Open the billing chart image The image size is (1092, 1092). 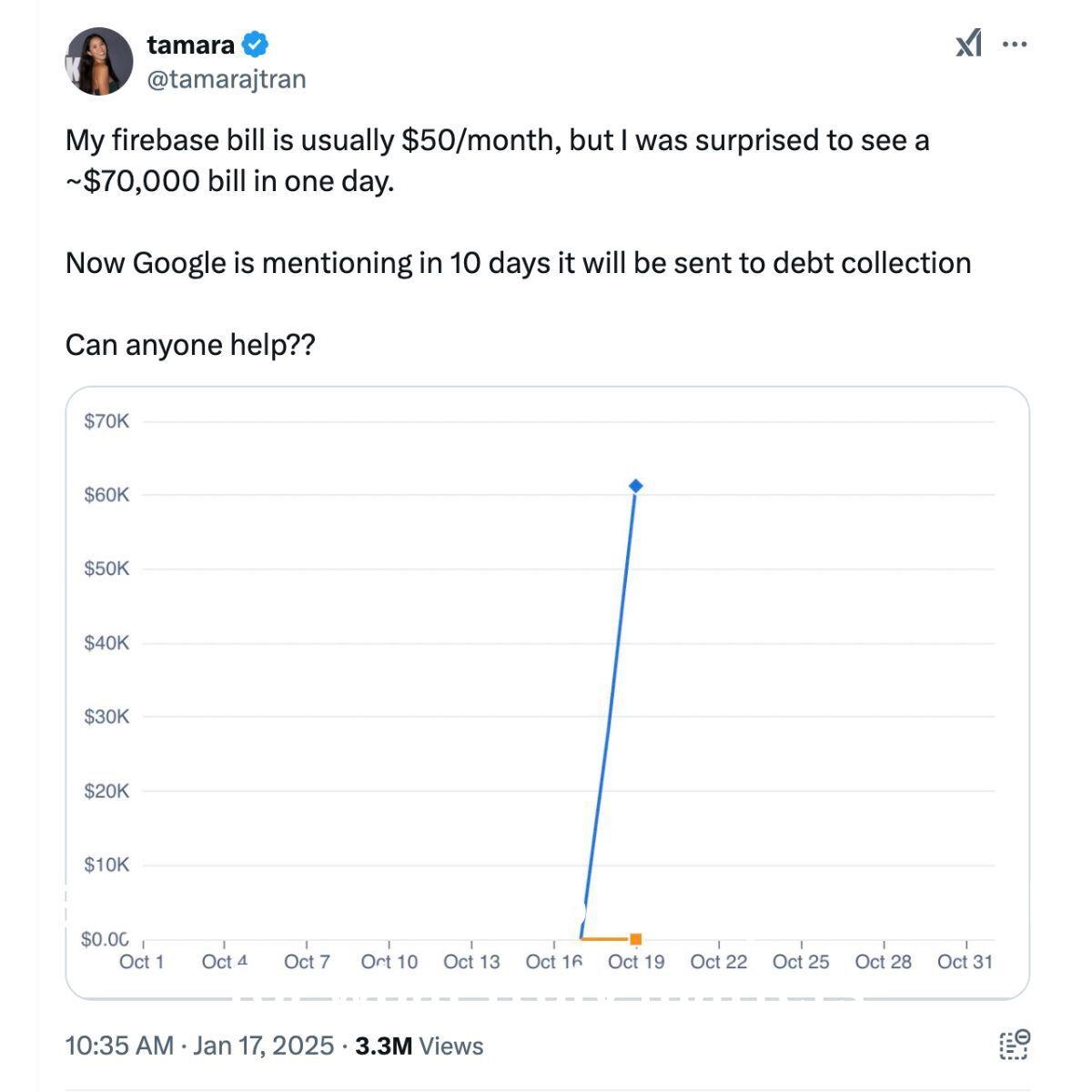(547, 693)
